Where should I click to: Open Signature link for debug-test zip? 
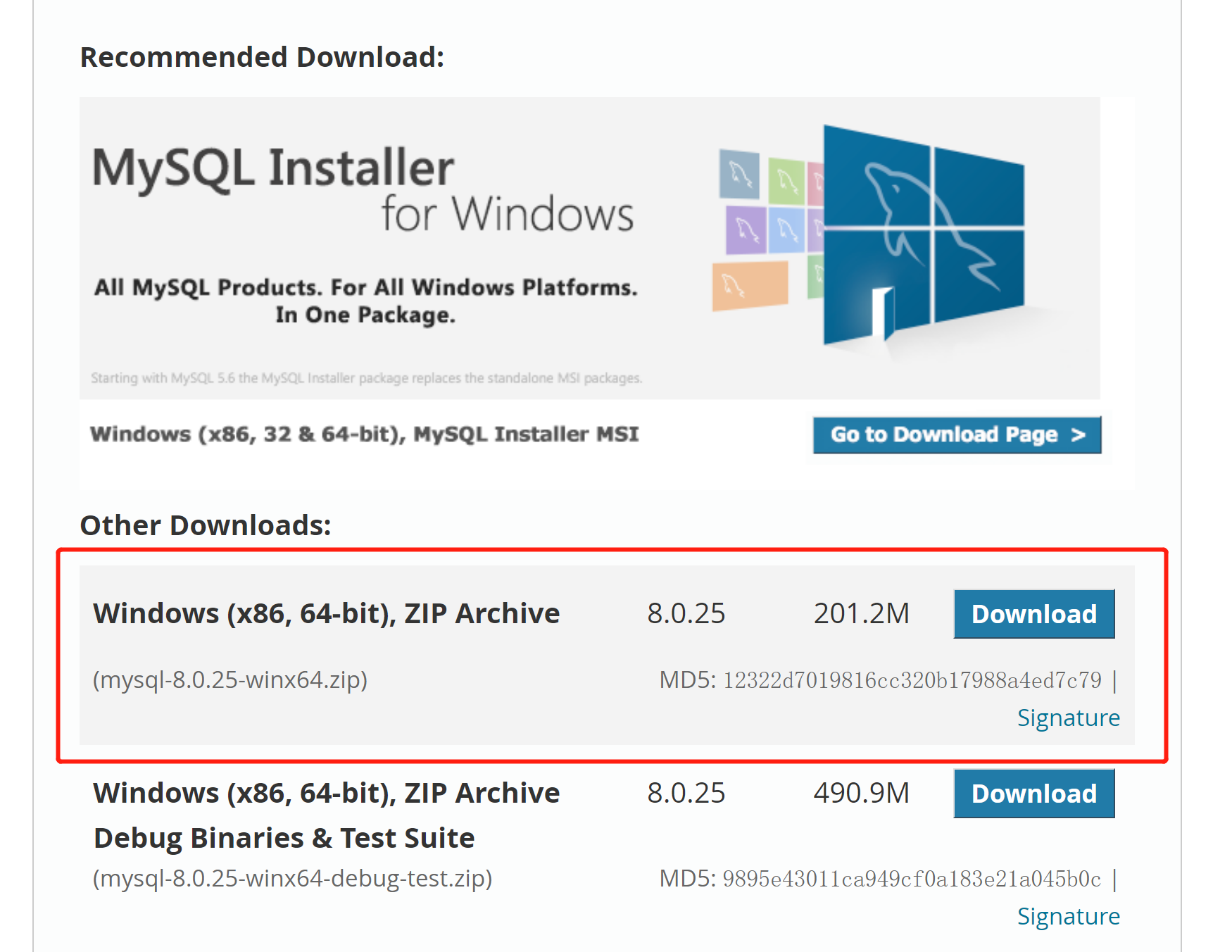point(1068,916)
